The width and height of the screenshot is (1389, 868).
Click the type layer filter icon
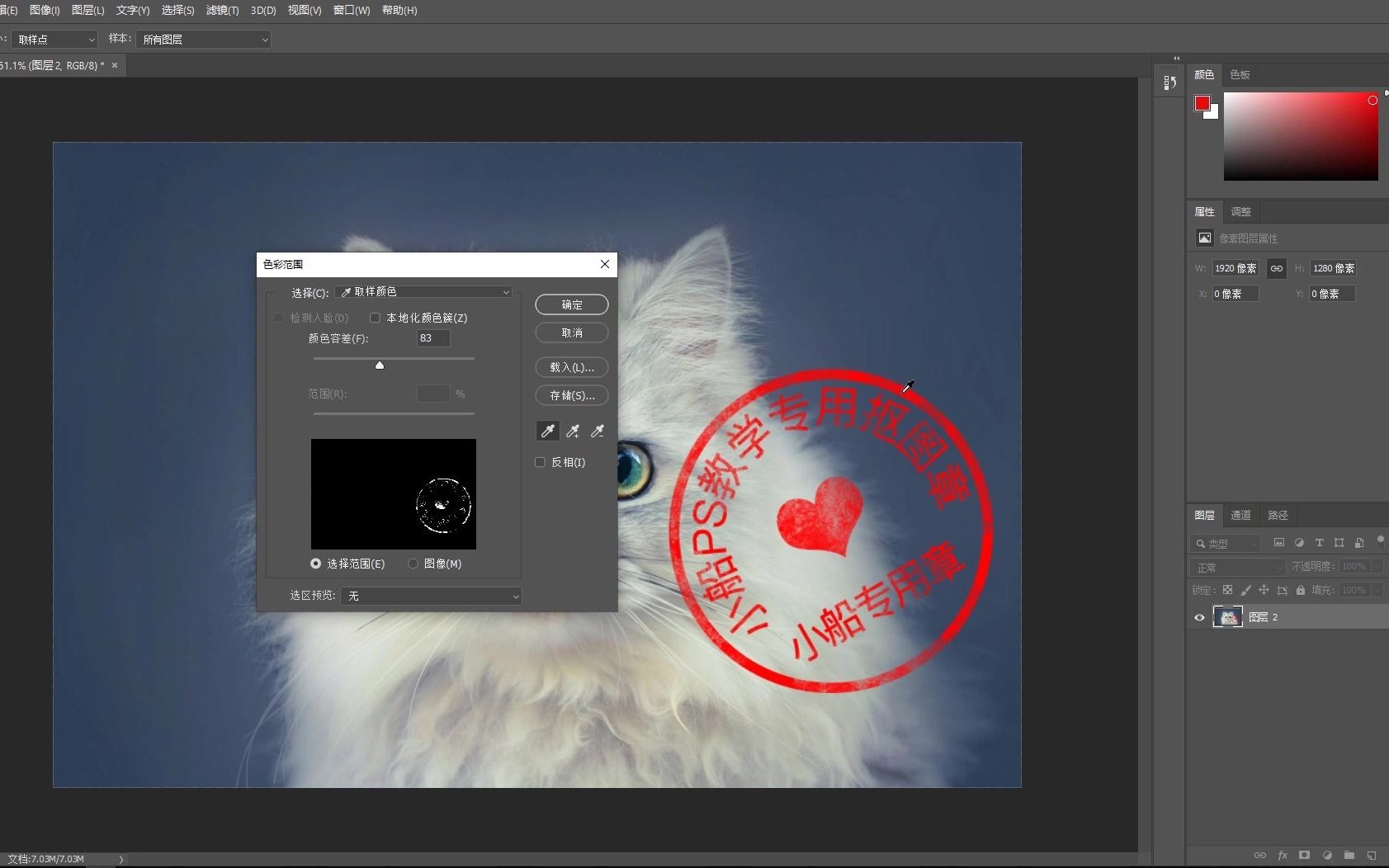pos(1319,543)
